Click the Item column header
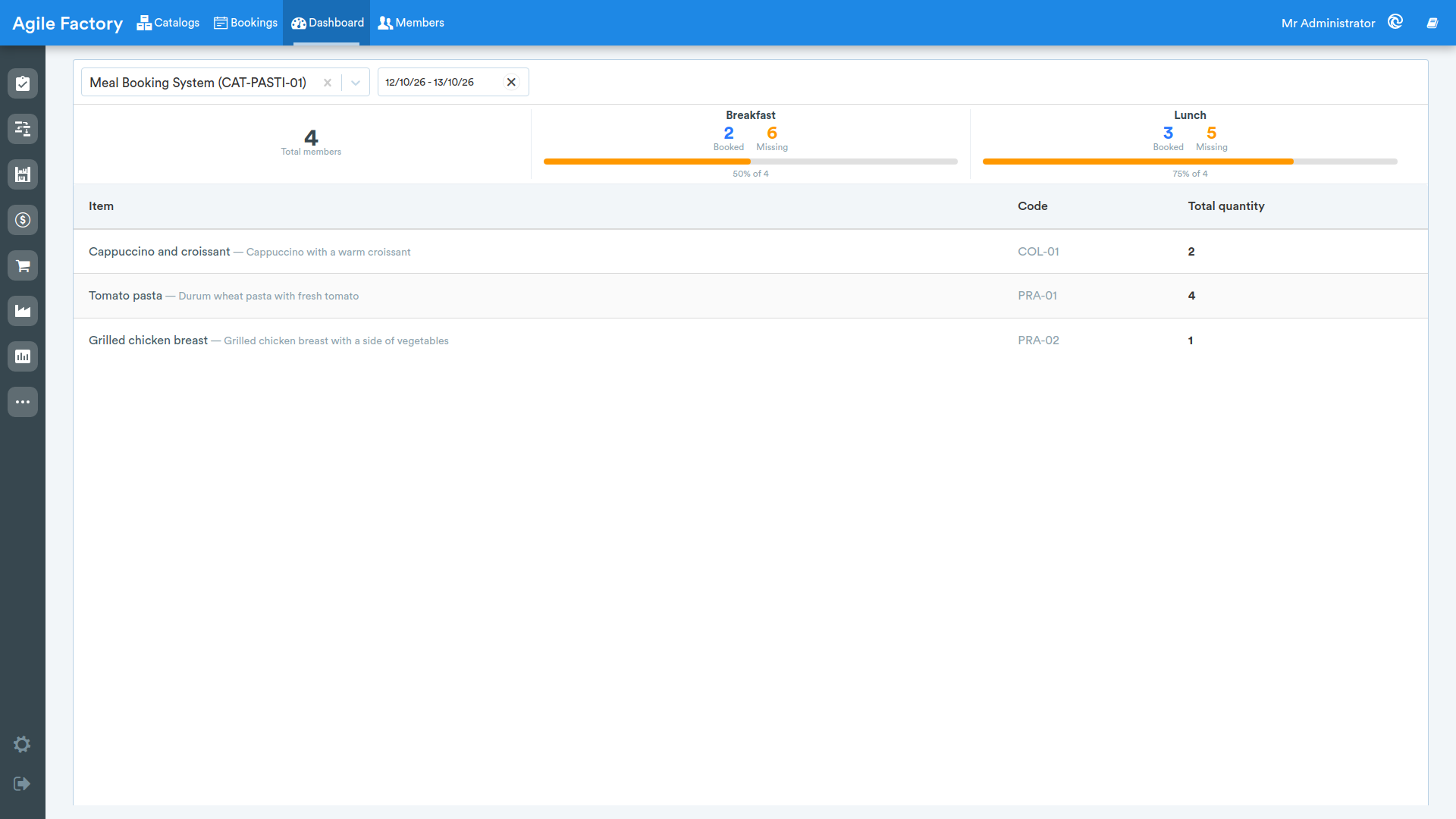This screenshot has height=819, width=1456. [x=101, y=206]
